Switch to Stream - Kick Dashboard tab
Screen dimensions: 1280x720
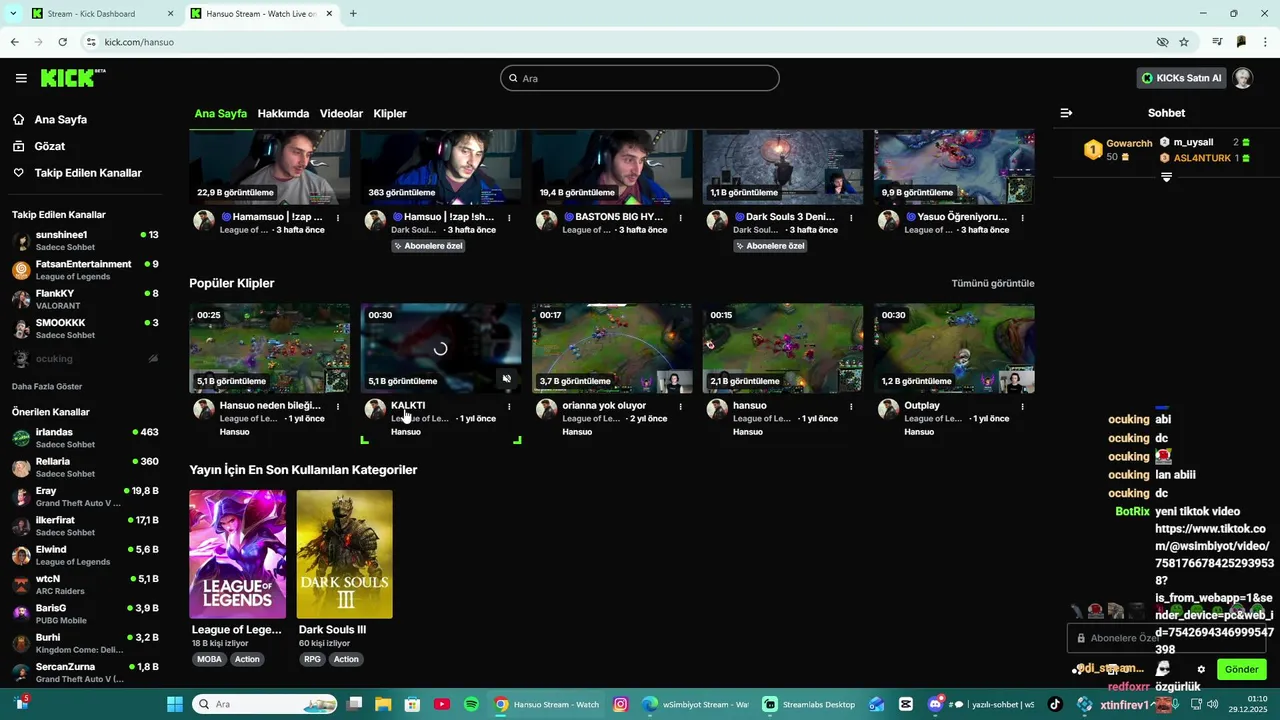pyautogui.click(x=103, y=14)
